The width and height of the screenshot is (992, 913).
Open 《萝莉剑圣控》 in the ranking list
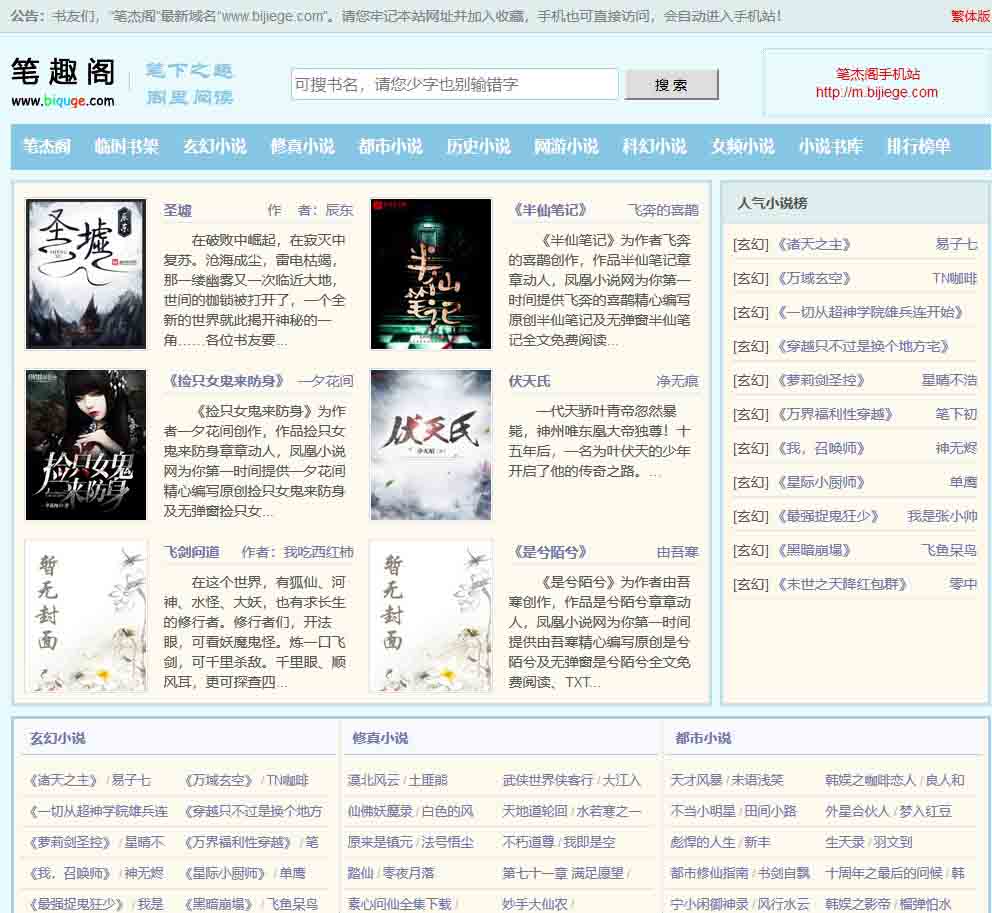pyautogui.click(x=822, y=380)
